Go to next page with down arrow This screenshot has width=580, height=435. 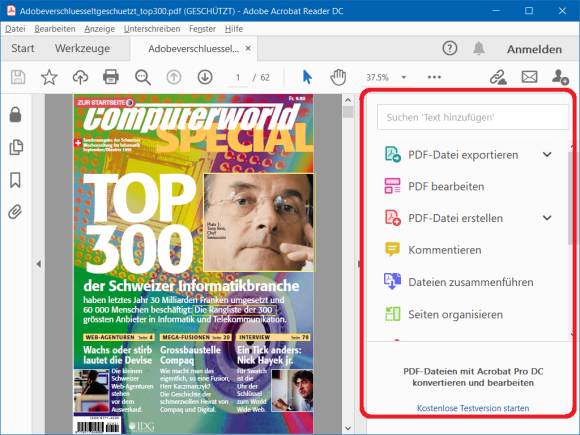[x=205, y=77]
